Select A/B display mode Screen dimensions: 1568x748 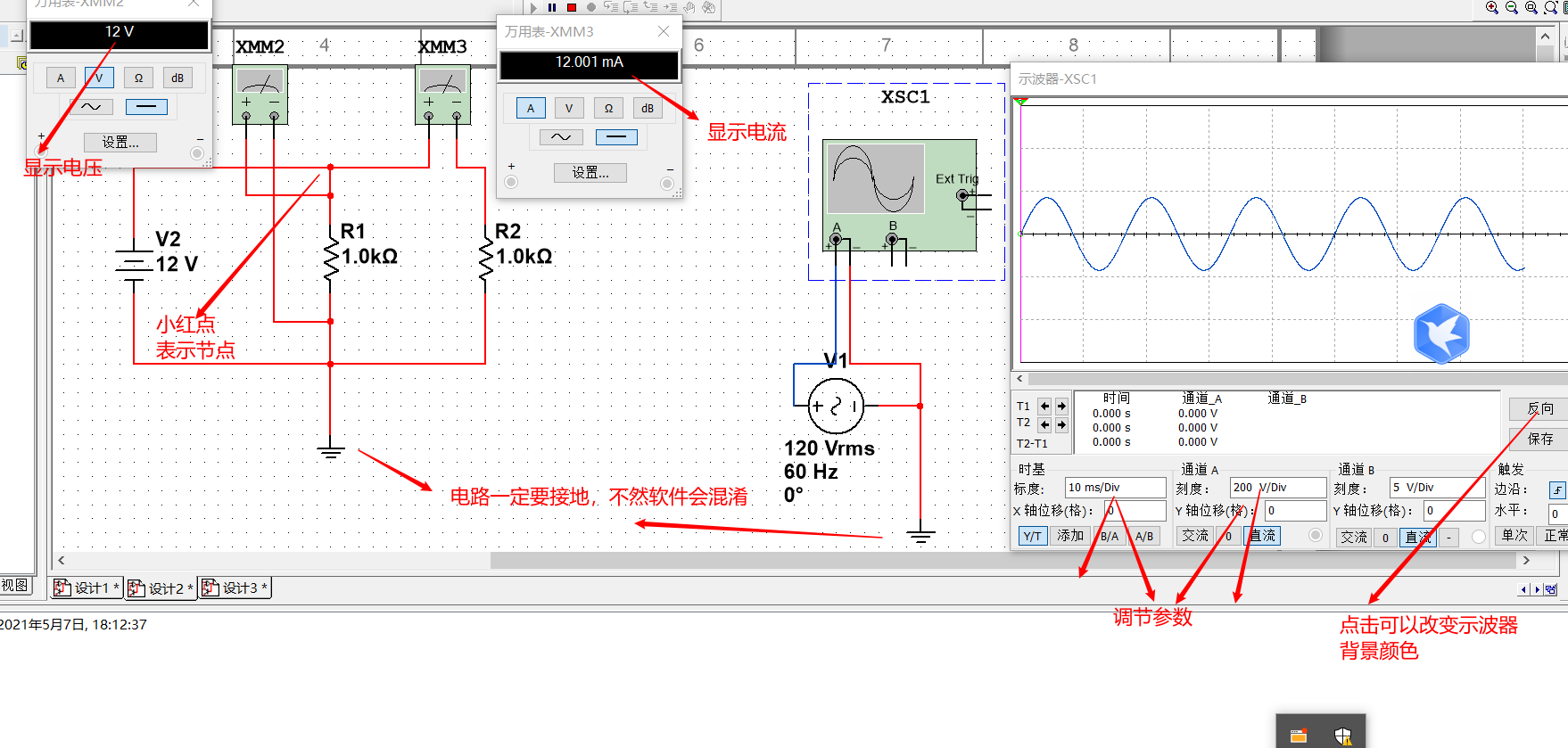tap(1144, 536)
